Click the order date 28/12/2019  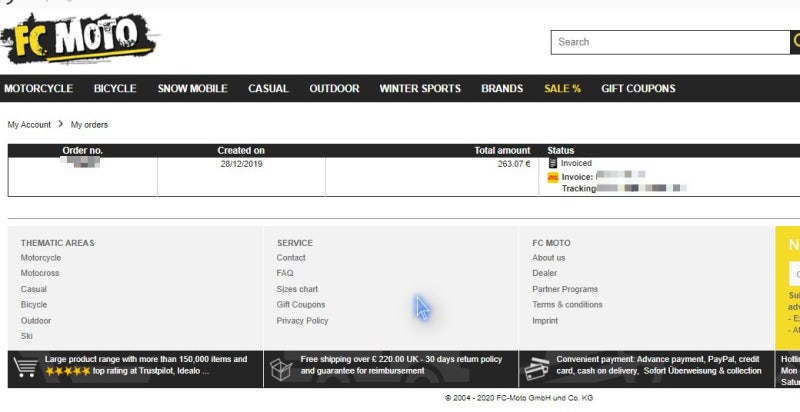point(241,164)
